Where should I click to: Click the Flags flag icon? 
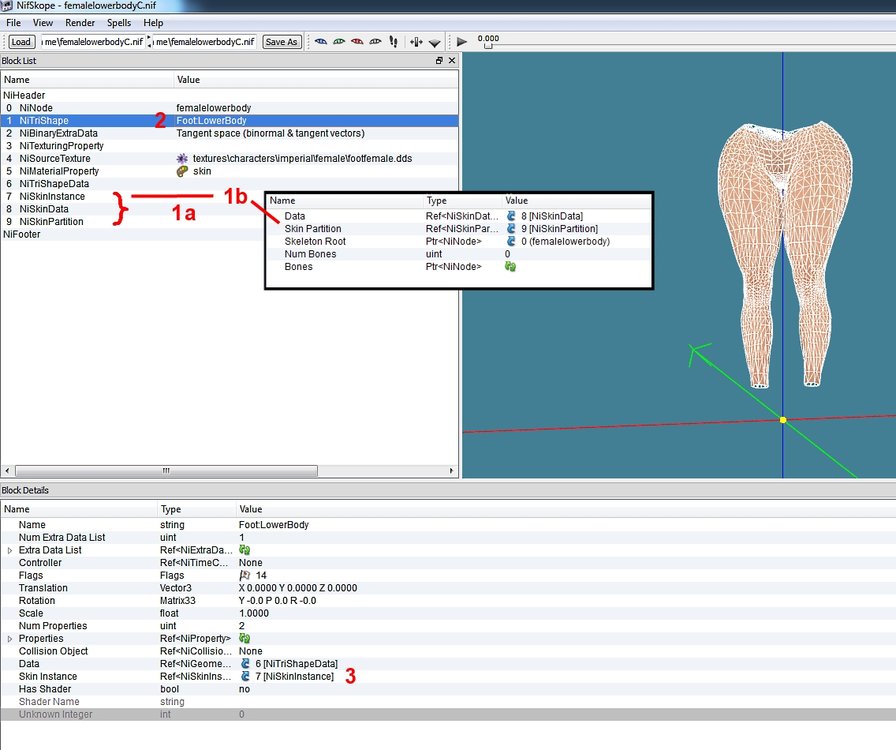click(245, 575)
